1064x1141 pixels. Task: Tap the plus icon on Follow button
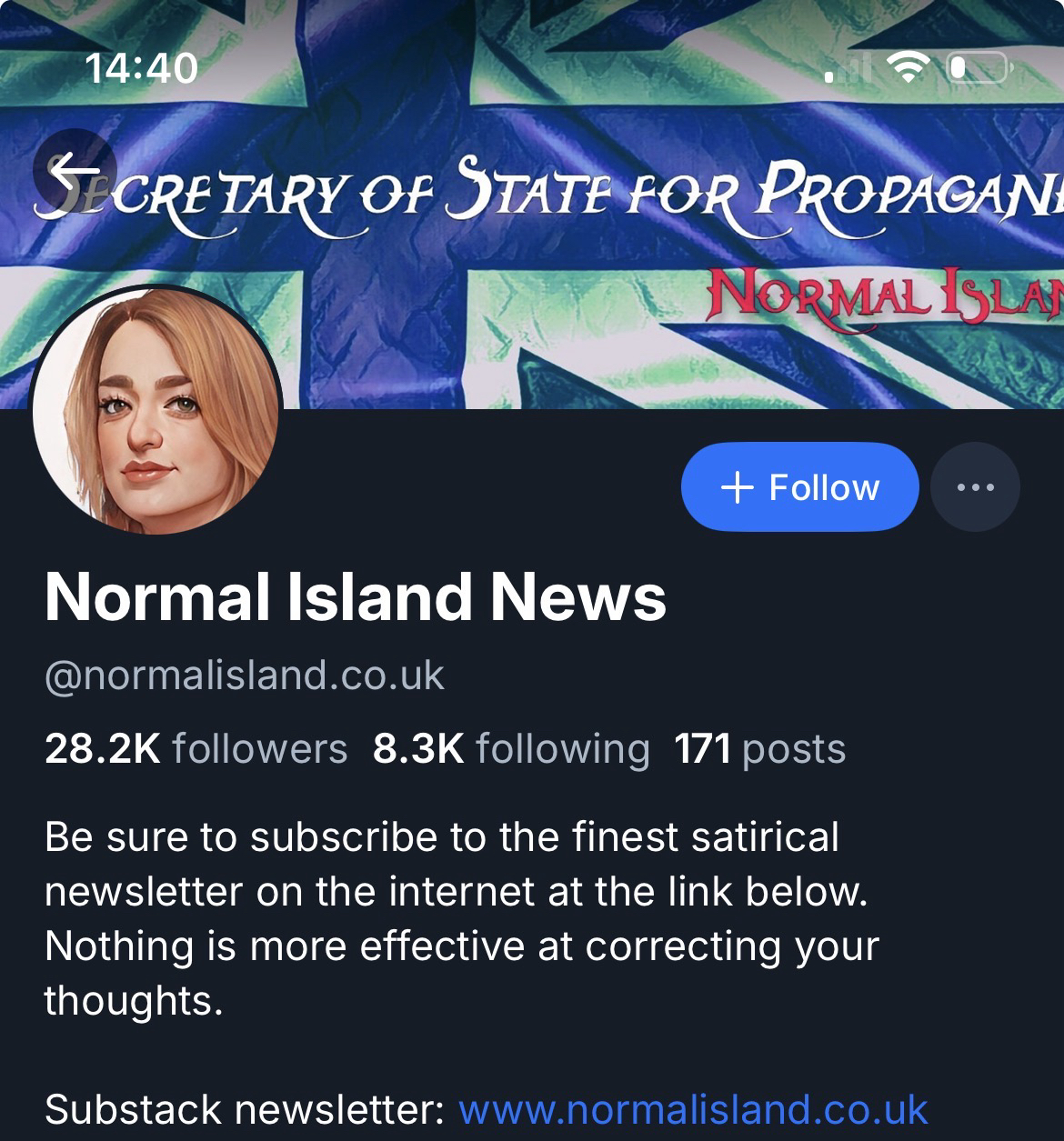738,487
